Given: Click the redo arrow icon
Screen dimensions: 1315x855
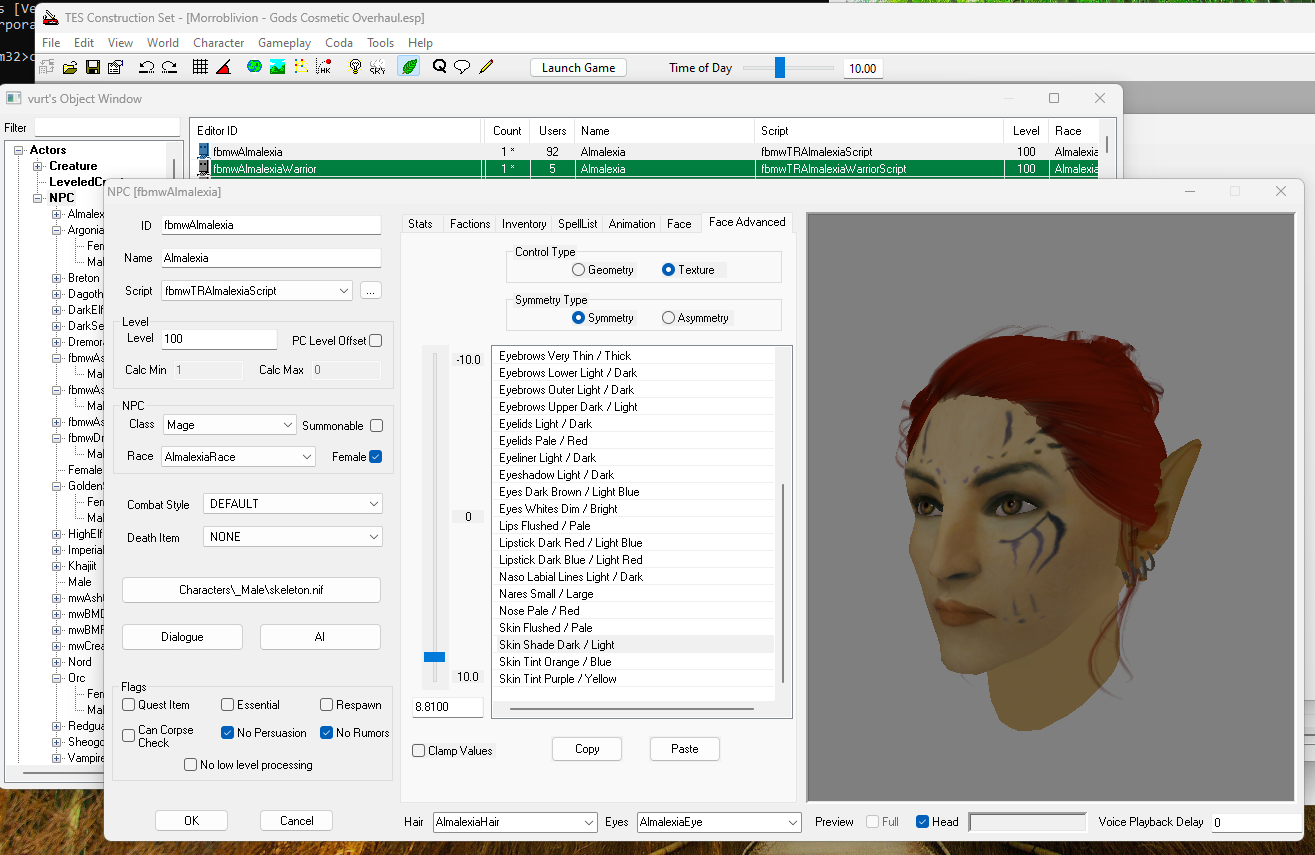Looking at the screenshot, I should [169, 67].
